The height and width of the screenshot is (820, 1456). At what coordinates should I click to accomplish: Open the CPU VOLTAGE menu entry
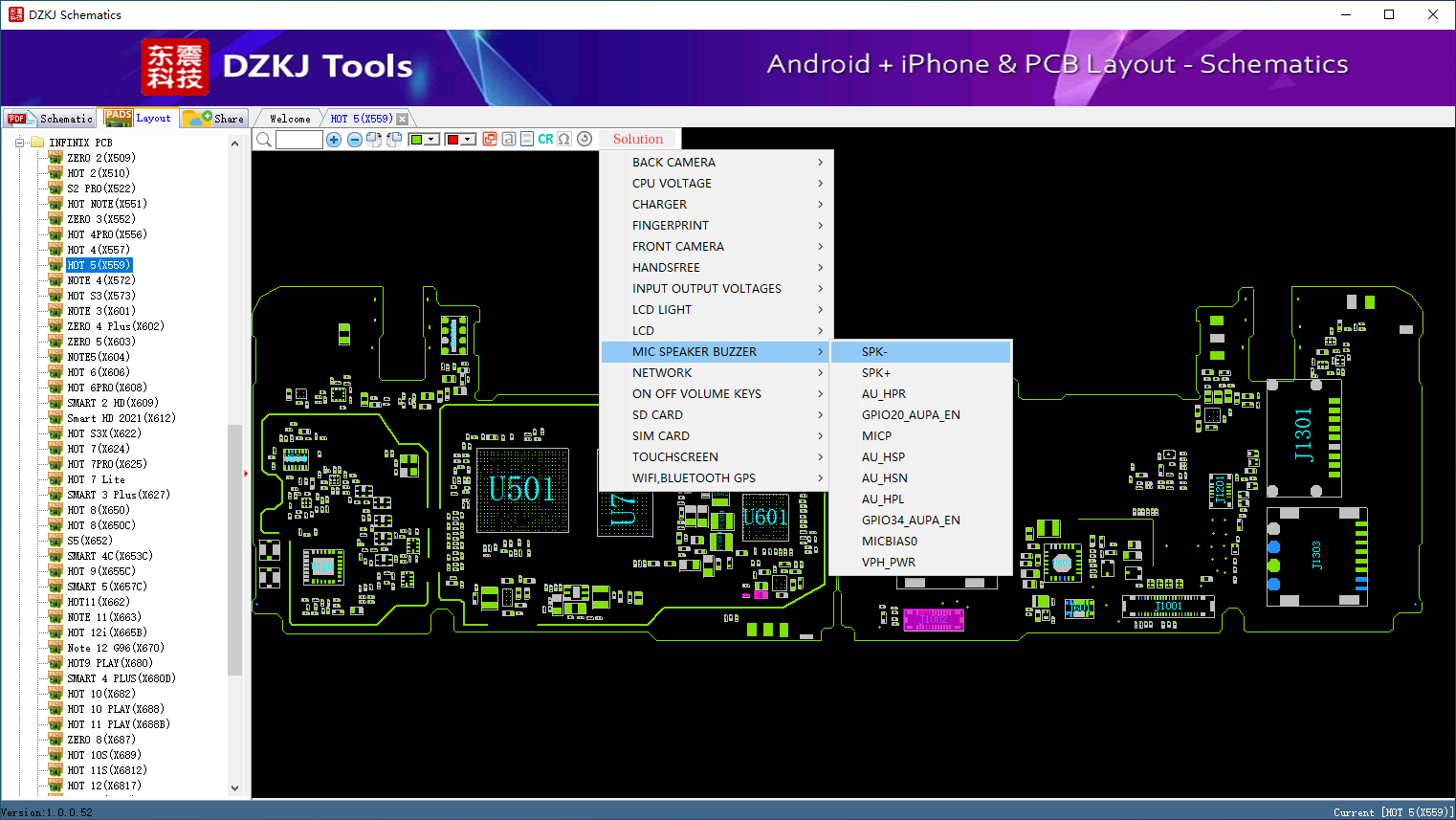pyautogui.click(x=717, y=184)
